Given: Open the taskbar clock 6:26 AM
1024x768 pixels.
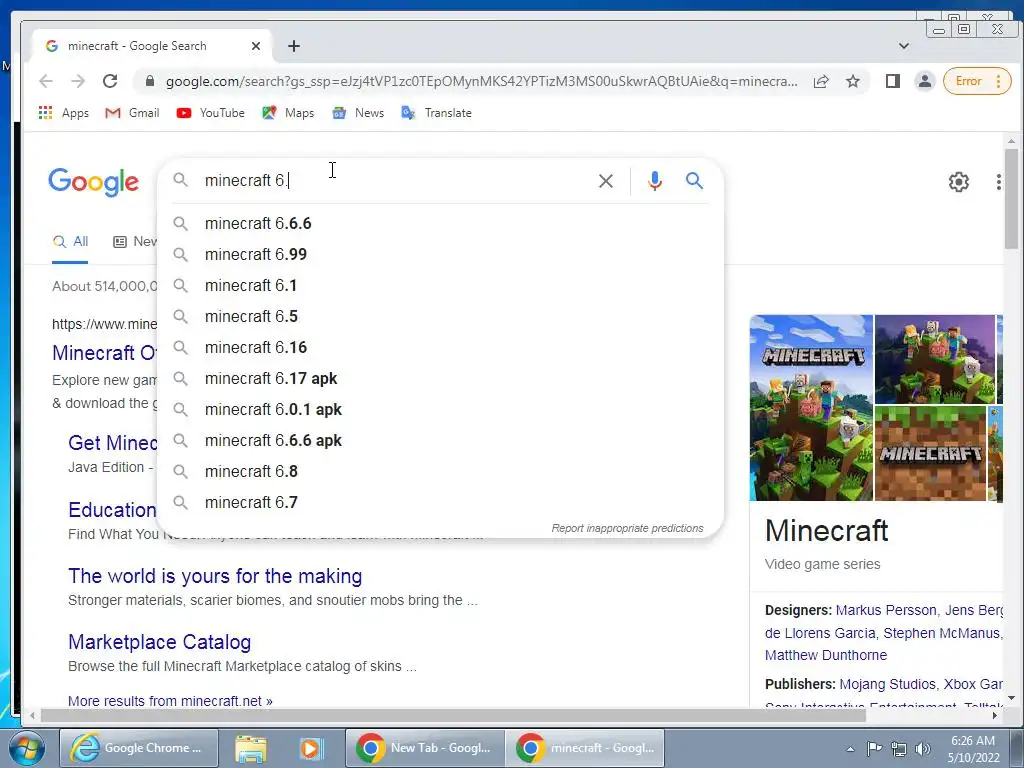Looking at the screenshot, I should tap(973, 749).
